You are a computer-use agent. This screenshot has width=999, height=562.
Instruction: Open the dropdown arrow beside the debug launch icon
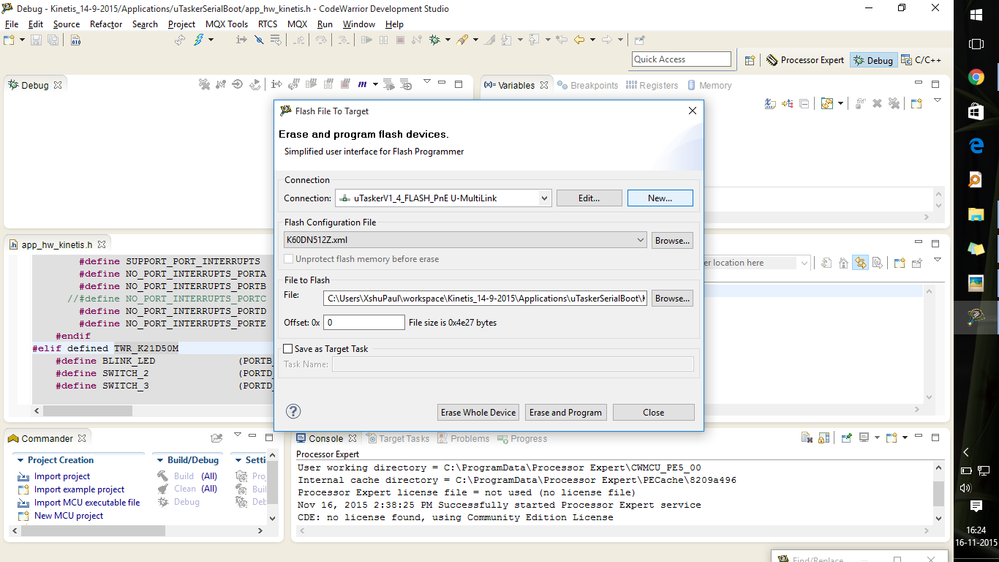[447, 40]
